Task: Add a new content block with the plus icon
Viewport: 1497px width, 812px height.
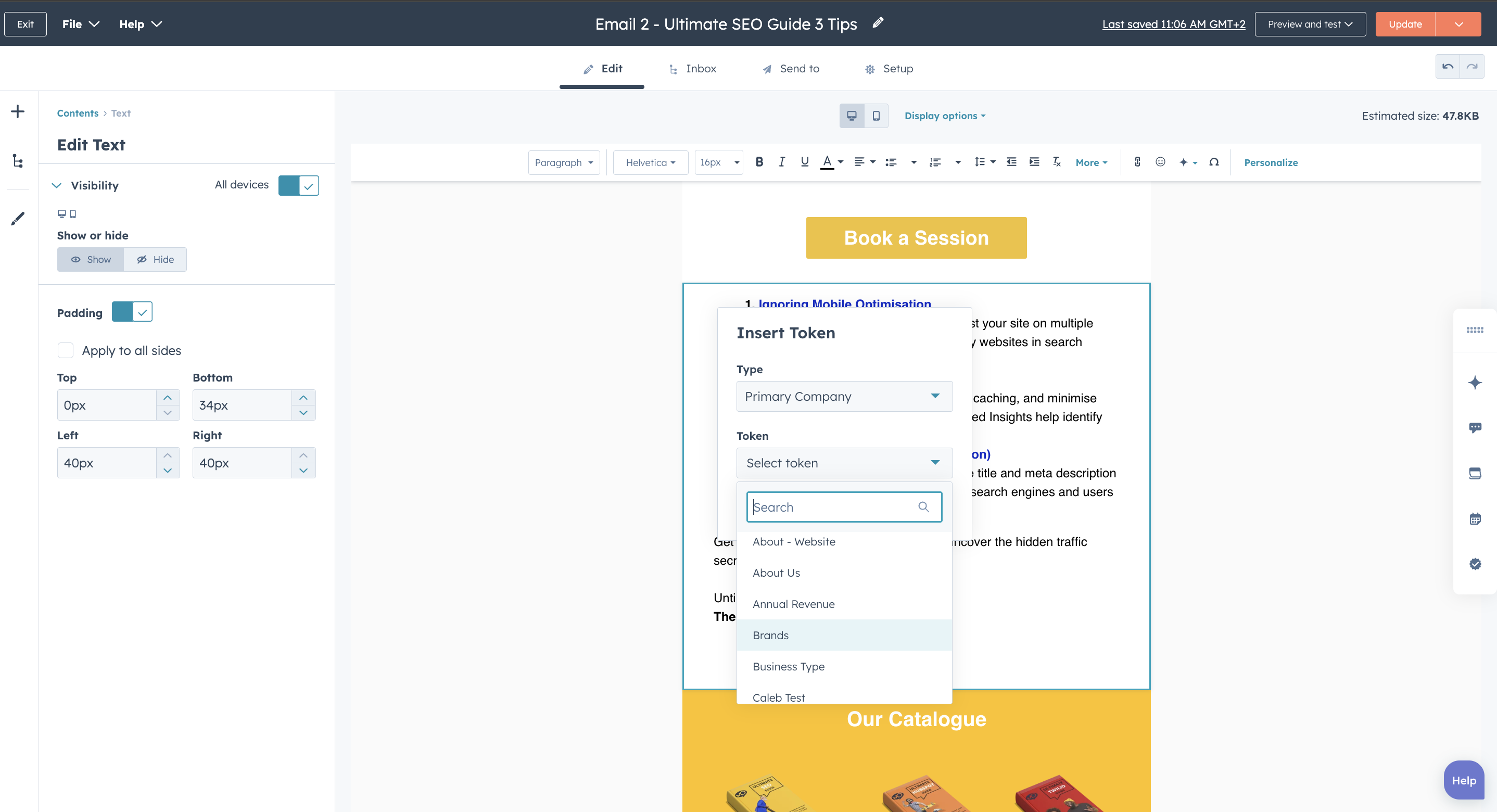Action: pyautogui.click(x=17, y=111)
